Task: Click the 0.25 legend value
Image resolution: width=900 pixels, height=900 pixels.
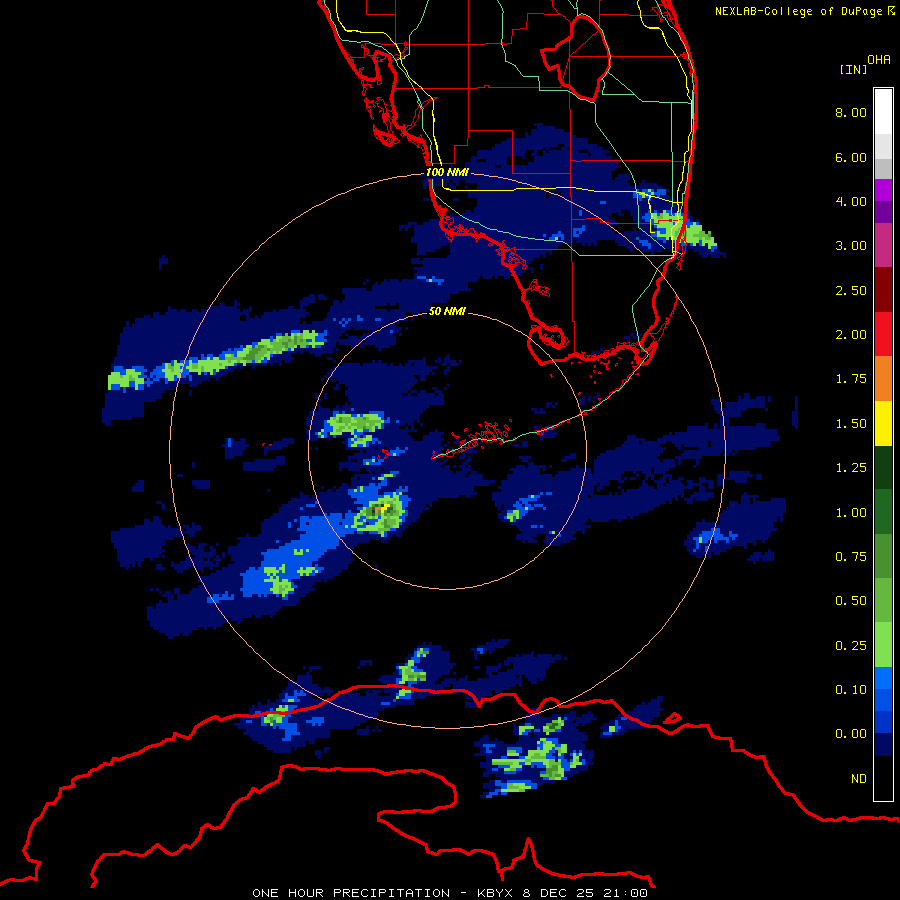Action: click(x=851, y=646)
